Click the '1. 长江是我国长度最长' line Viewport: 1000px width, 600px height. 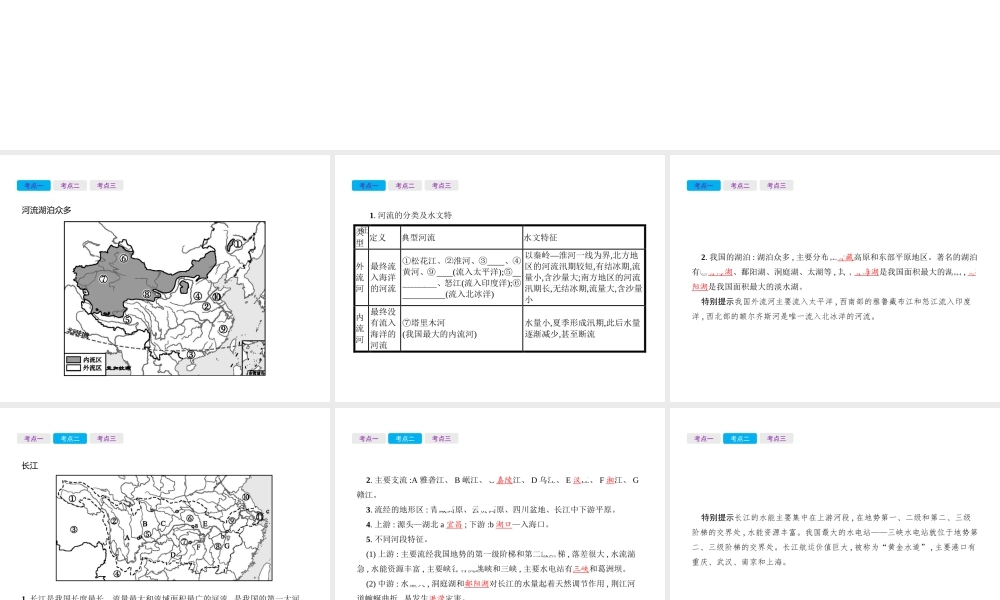coord(161,597)
